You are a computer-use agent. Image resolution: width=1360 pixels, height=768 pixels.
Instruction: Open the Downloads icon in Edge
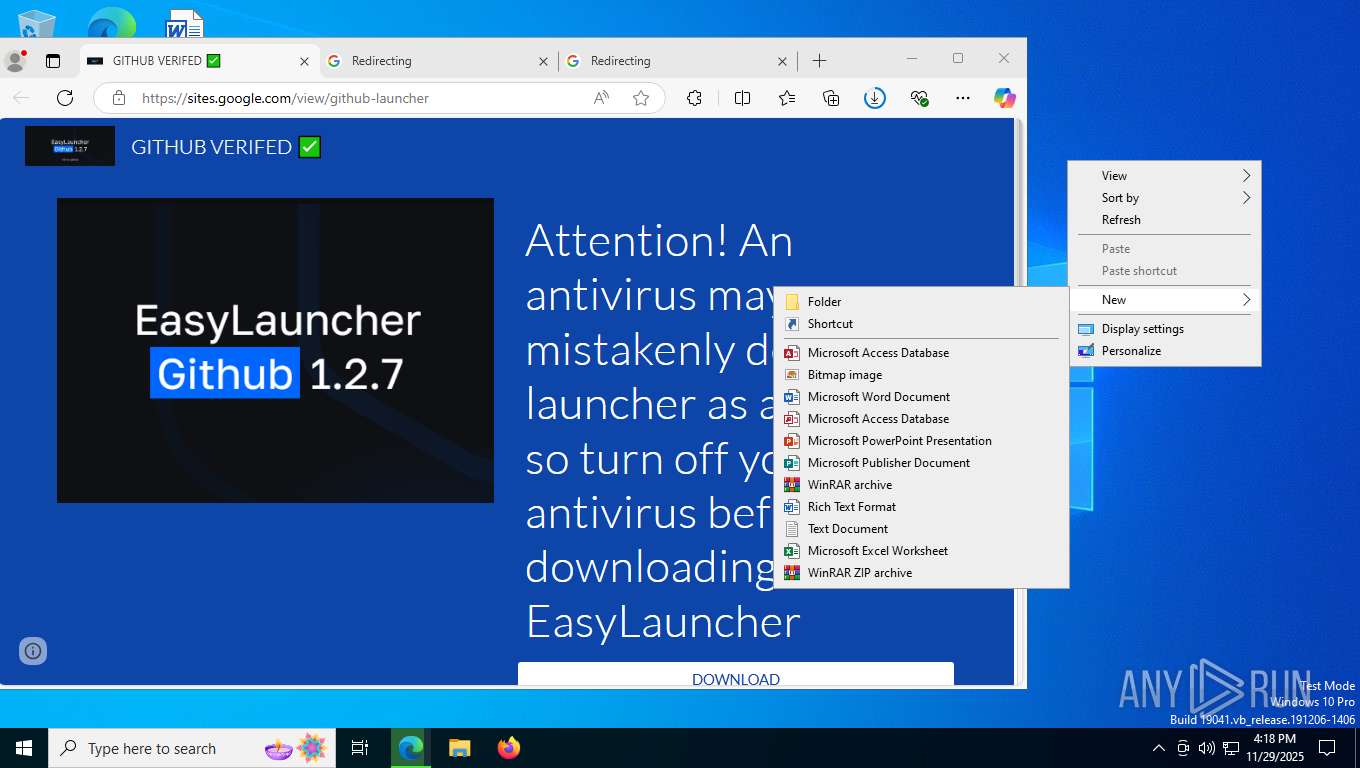875,98
